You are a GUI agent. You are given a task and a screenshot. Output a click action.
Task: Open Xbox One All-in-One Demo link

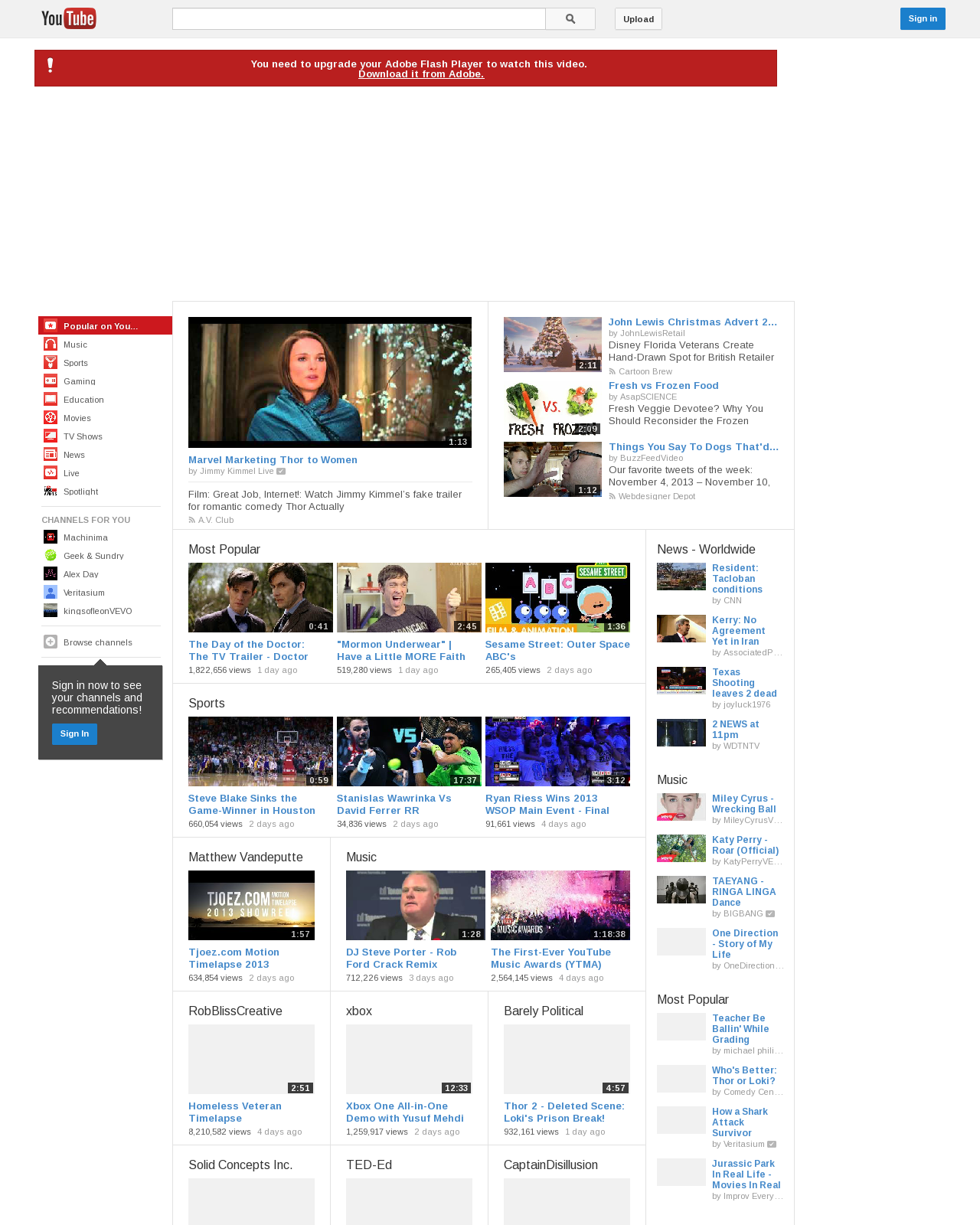tap(405, 1112)
